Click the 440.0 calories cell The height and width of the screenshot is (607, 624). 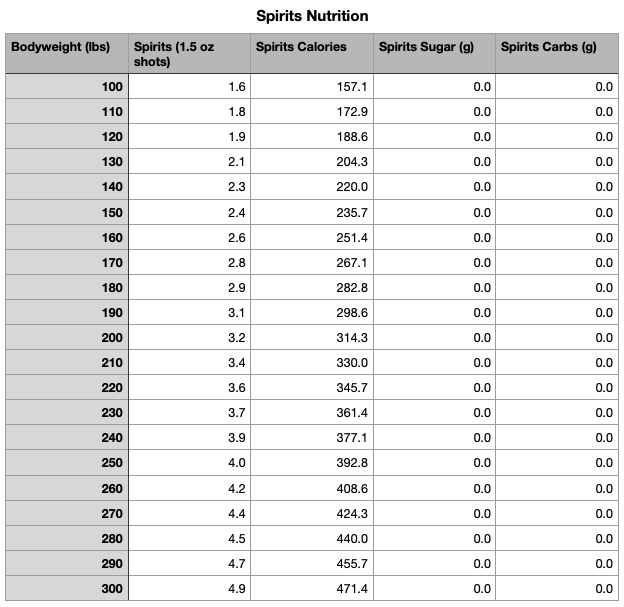312,538
